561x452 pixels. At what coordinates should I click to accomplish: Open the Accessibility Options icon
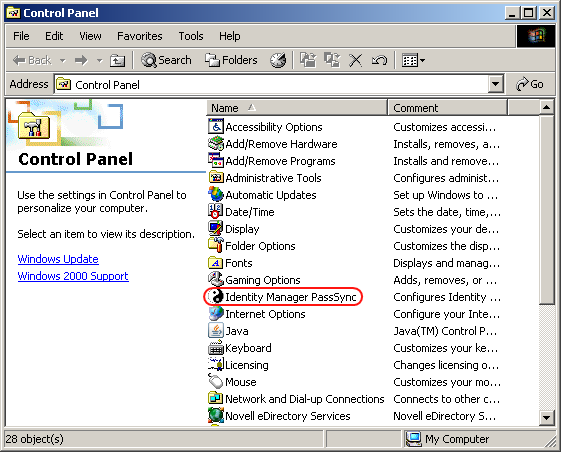(x=216, y=127)
